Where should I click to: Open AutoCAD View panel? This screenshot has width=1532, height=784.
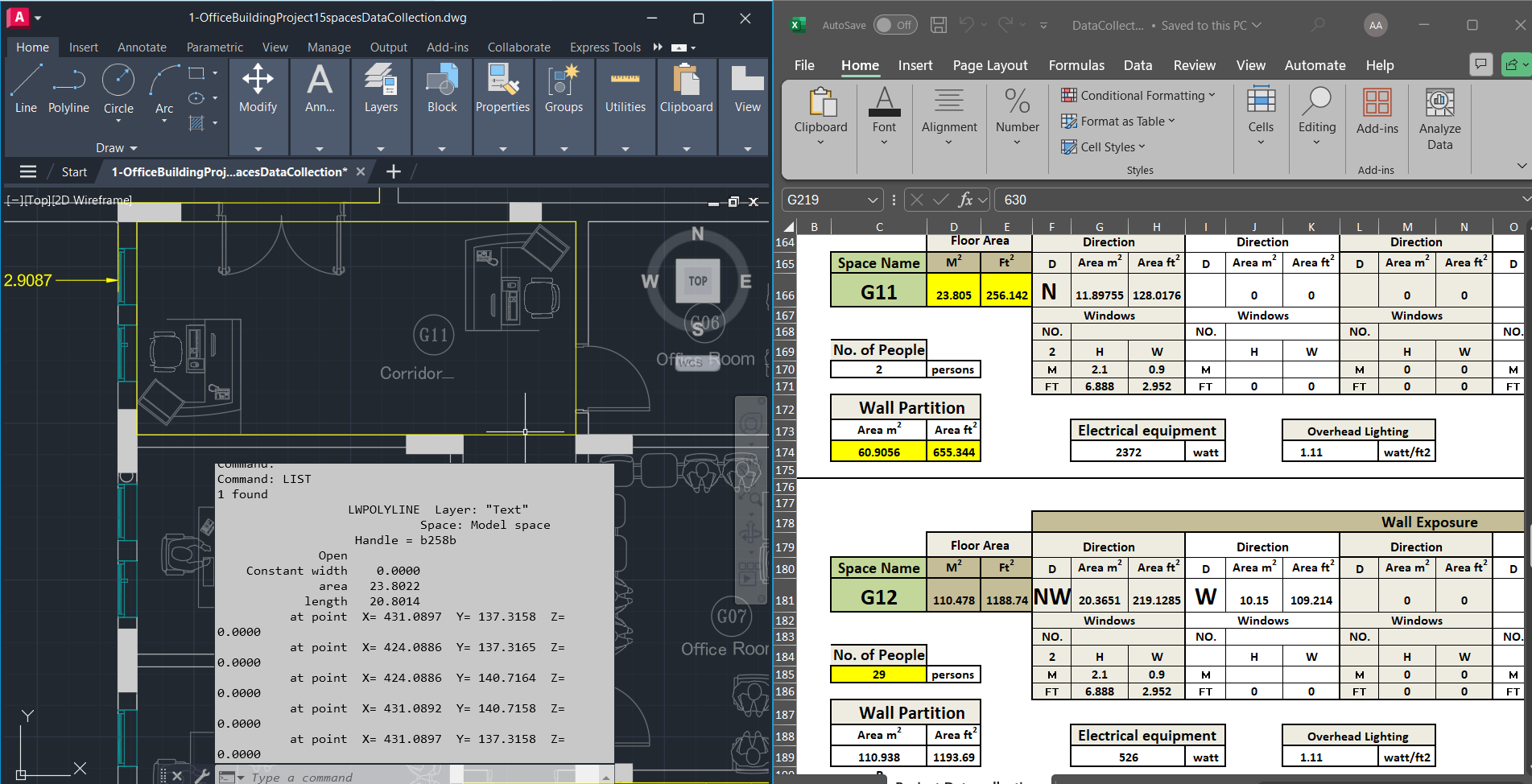click(747, 107)
